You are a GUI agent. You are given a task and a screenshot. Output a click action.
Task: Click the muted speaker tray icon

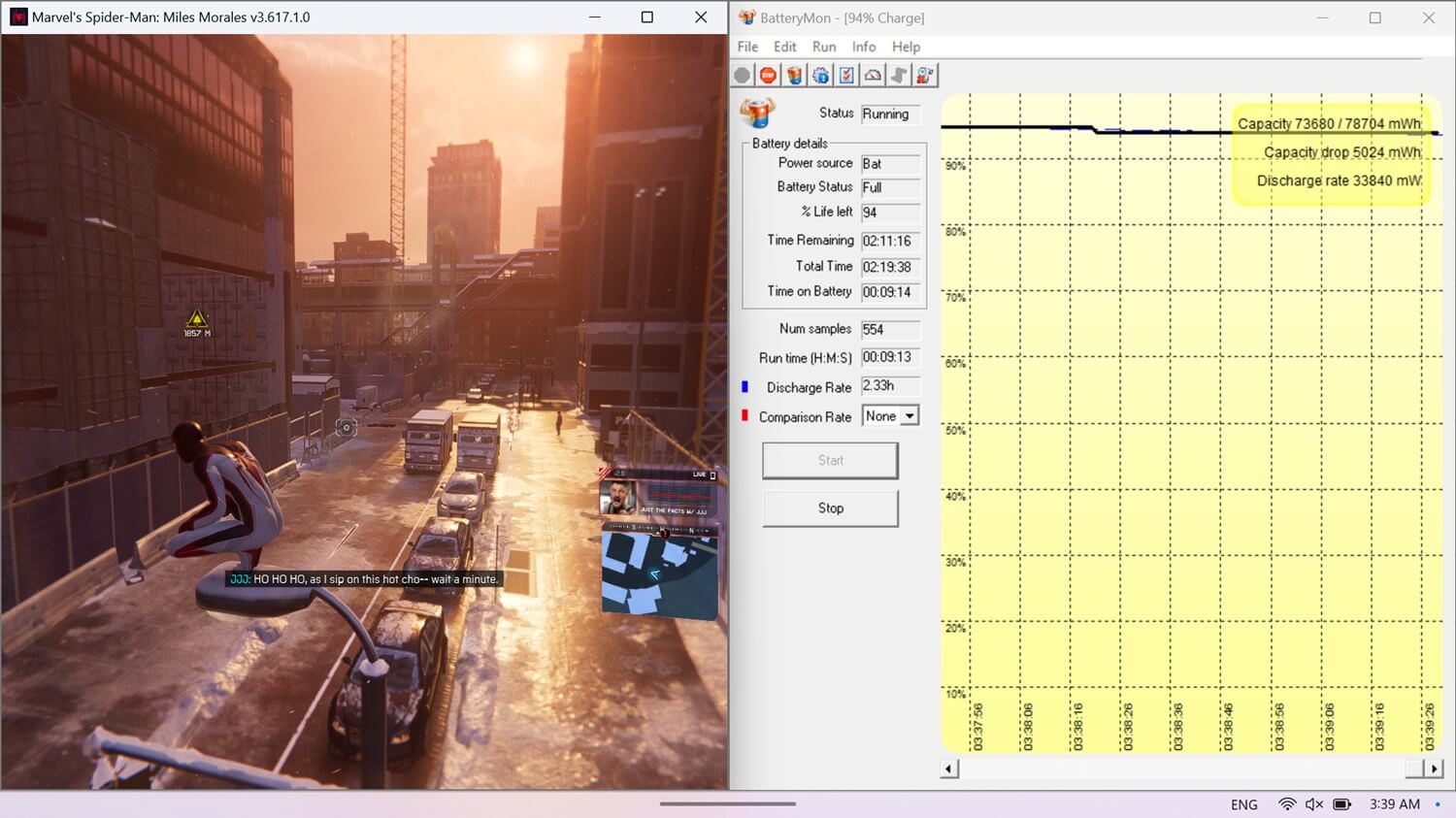click(1314, 804)
